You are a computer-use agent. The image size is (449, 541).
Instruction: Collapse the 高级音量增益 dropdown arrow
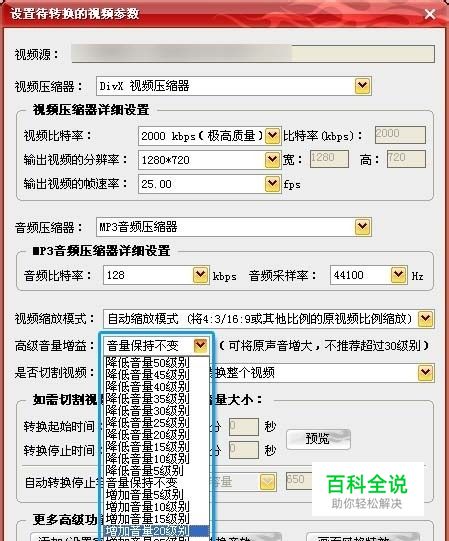(x=201, y=345)
